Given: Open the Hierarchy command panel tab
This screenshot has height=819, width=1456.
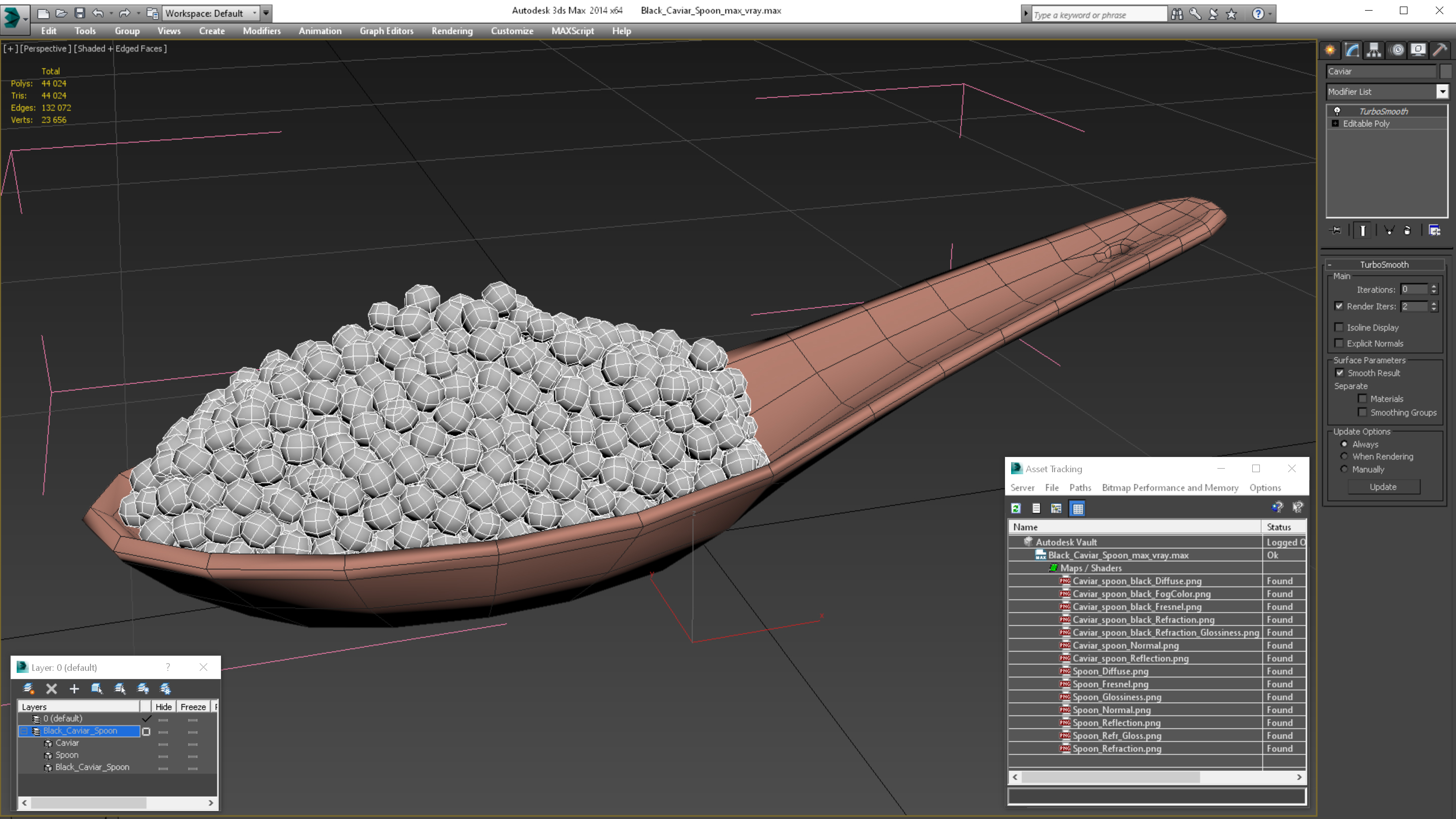Looking at the screenshot, I should click(x=1374, y=51).
